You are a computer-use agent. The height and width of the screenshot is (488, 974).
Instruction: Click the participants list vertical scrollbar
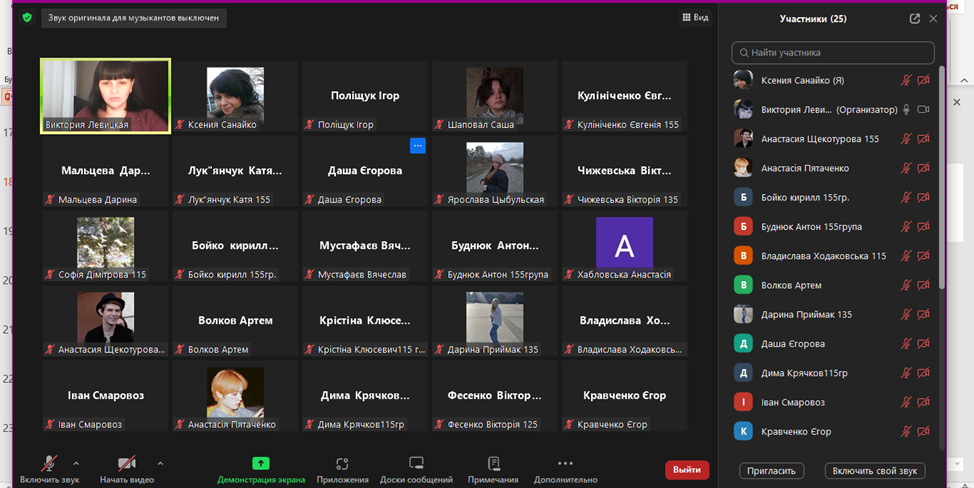(x=941, y=180)
